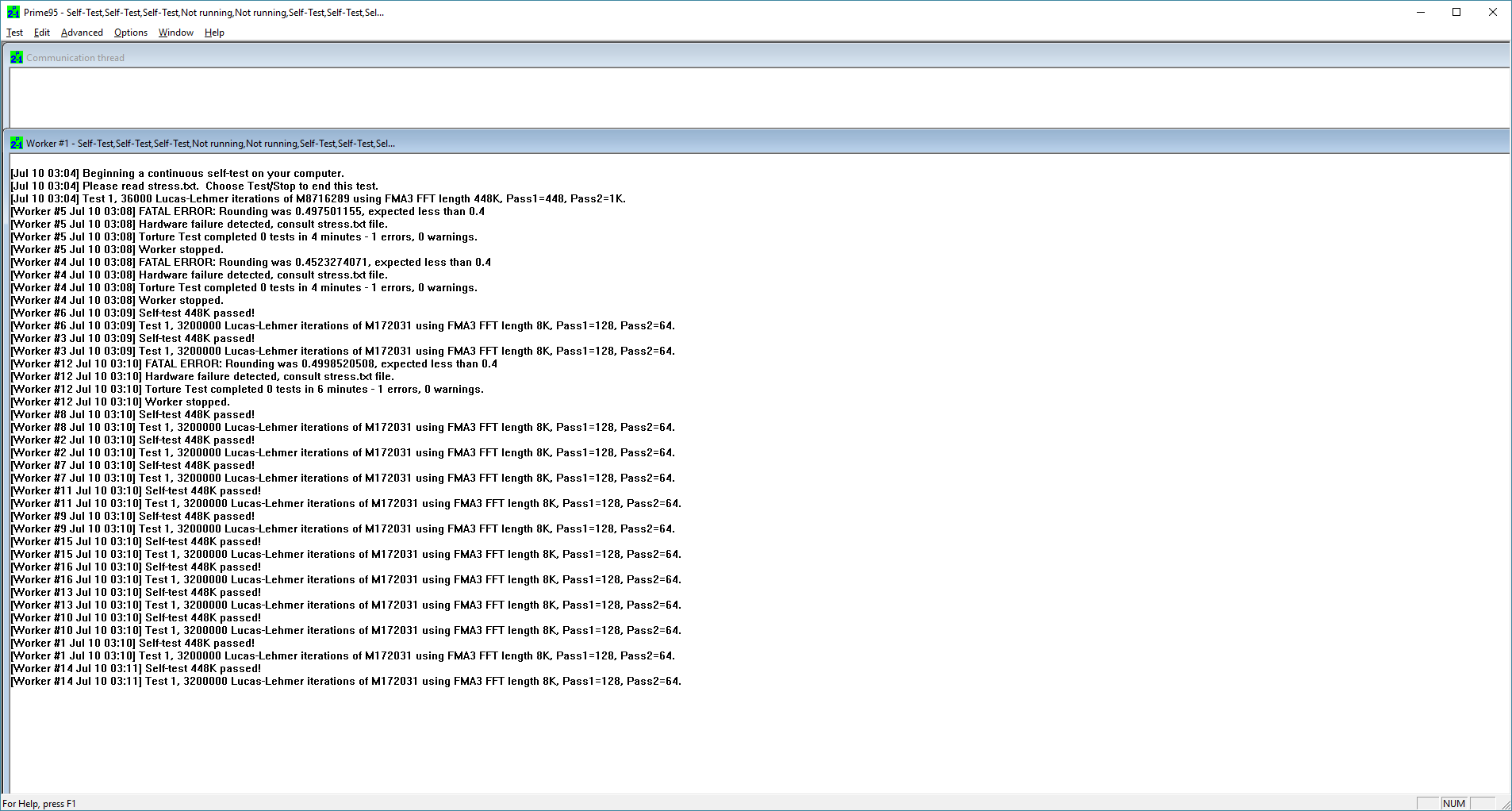Viewport: 1512px width, 811px height.
Task: Click Worker #6 'Self-test 448K passed!' line
Action: point(132,313)
